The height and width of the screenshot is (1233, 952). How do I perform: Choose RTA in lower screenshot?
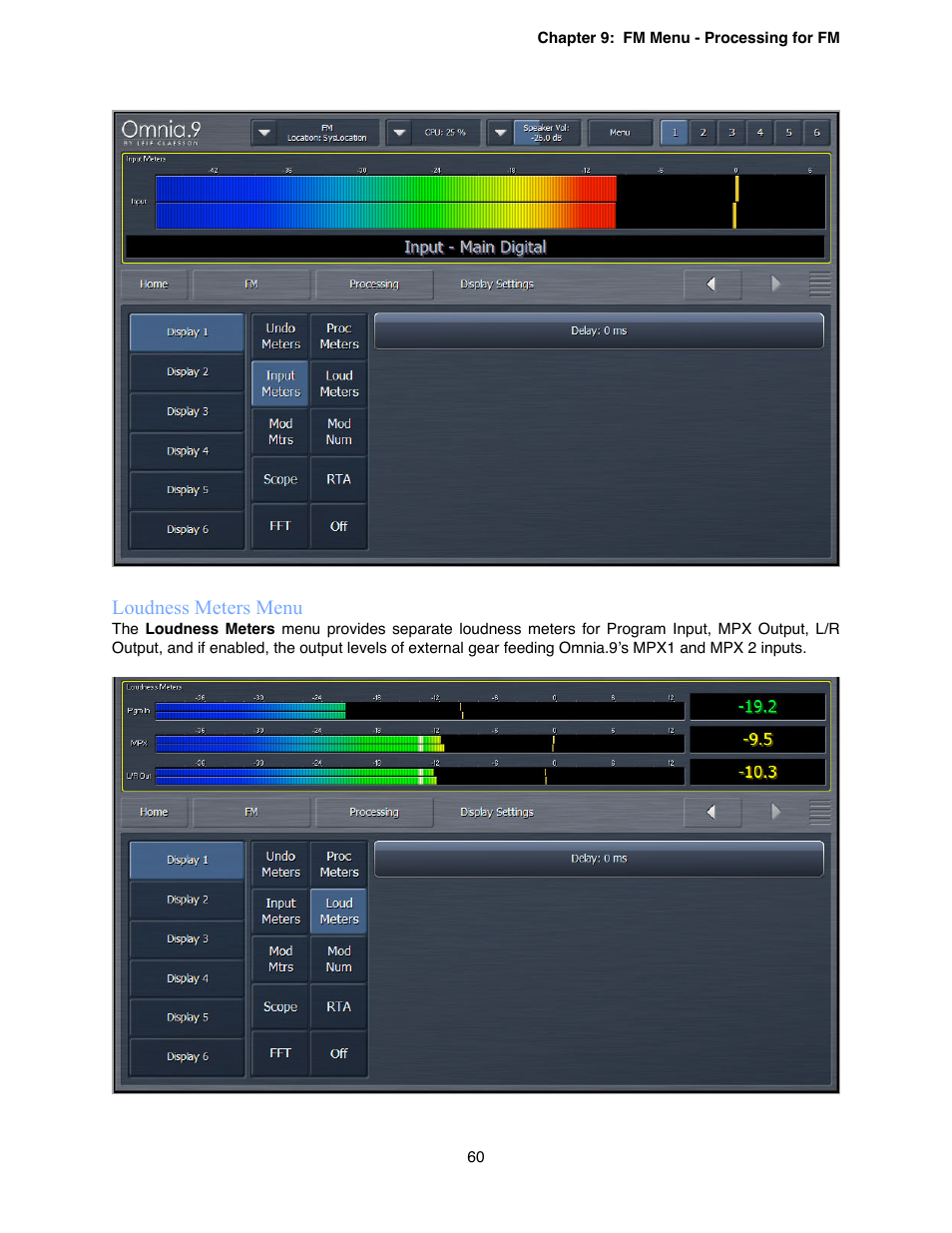[339, 1007]
